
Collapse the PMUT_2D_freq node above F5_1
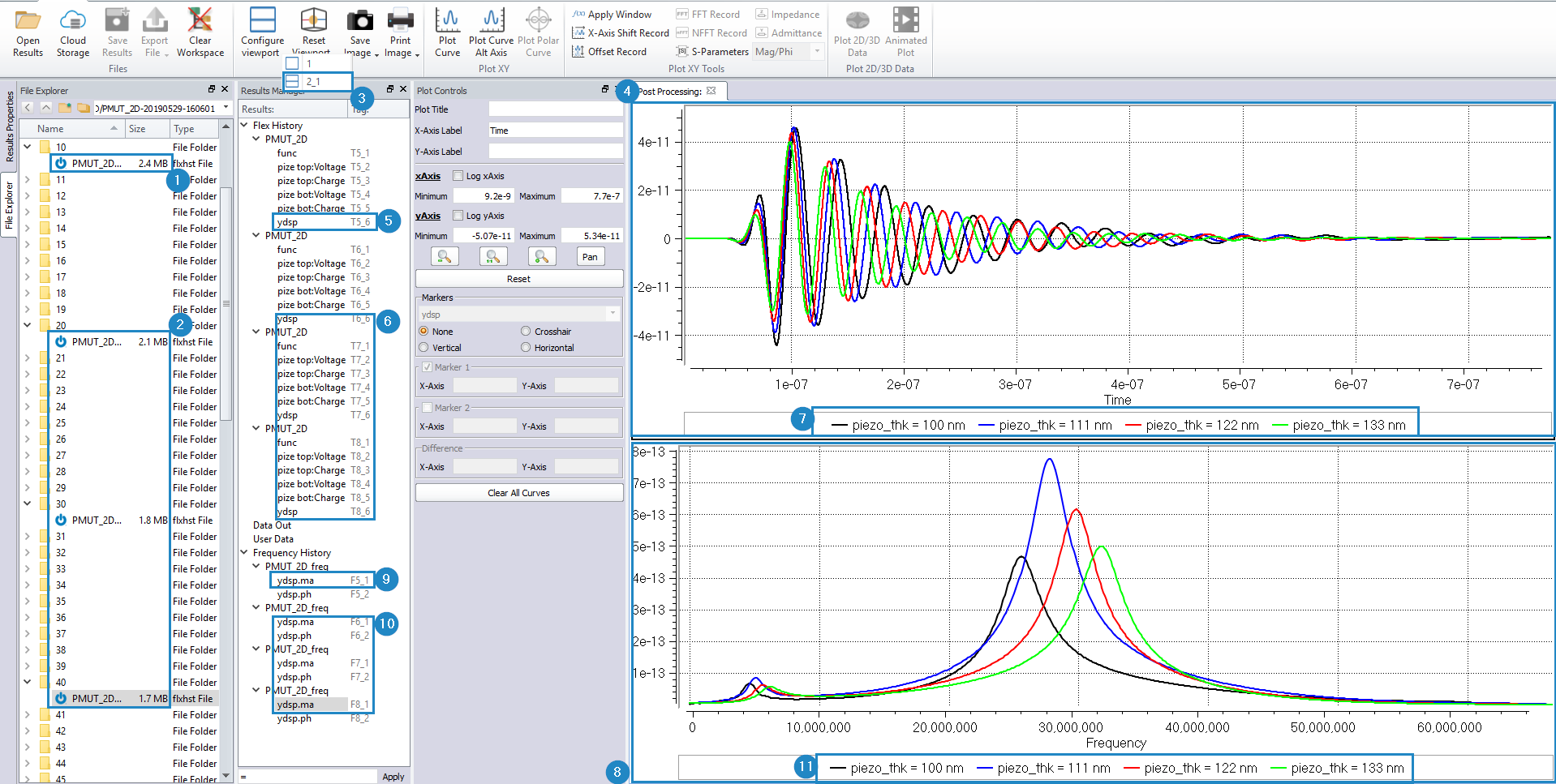pos(256,567)
